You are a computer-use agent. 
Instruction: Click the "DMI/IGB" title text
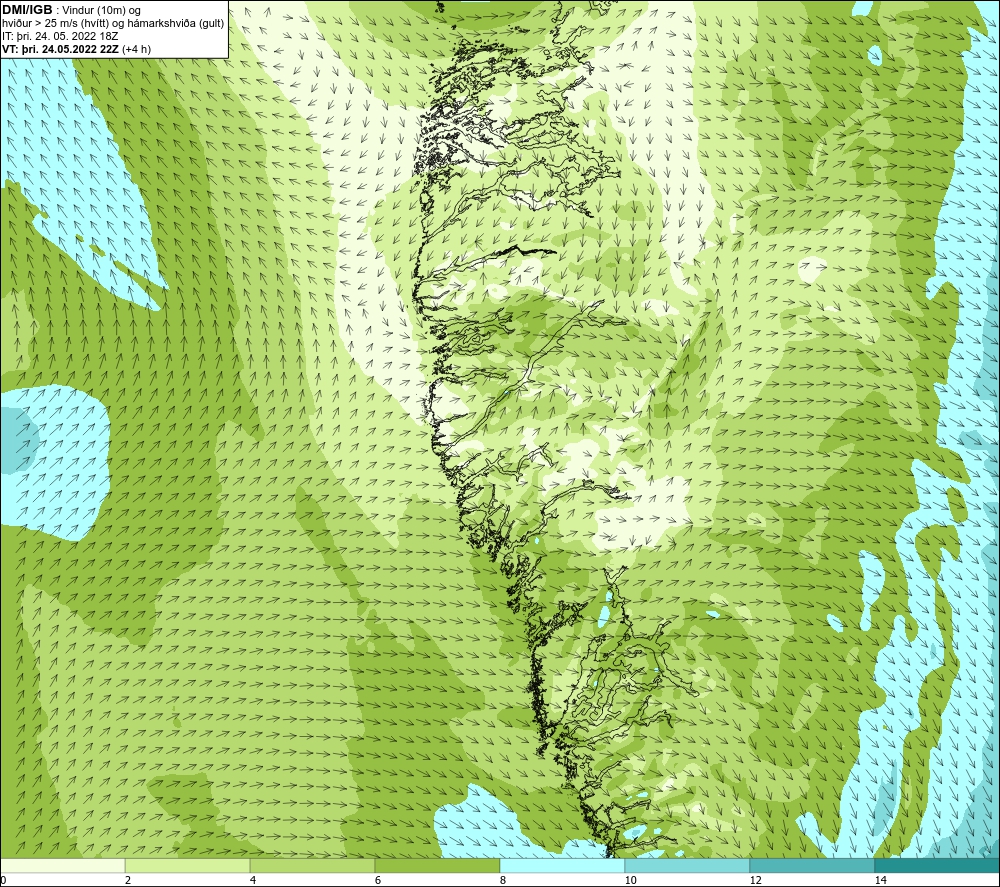tap(27, 10)
